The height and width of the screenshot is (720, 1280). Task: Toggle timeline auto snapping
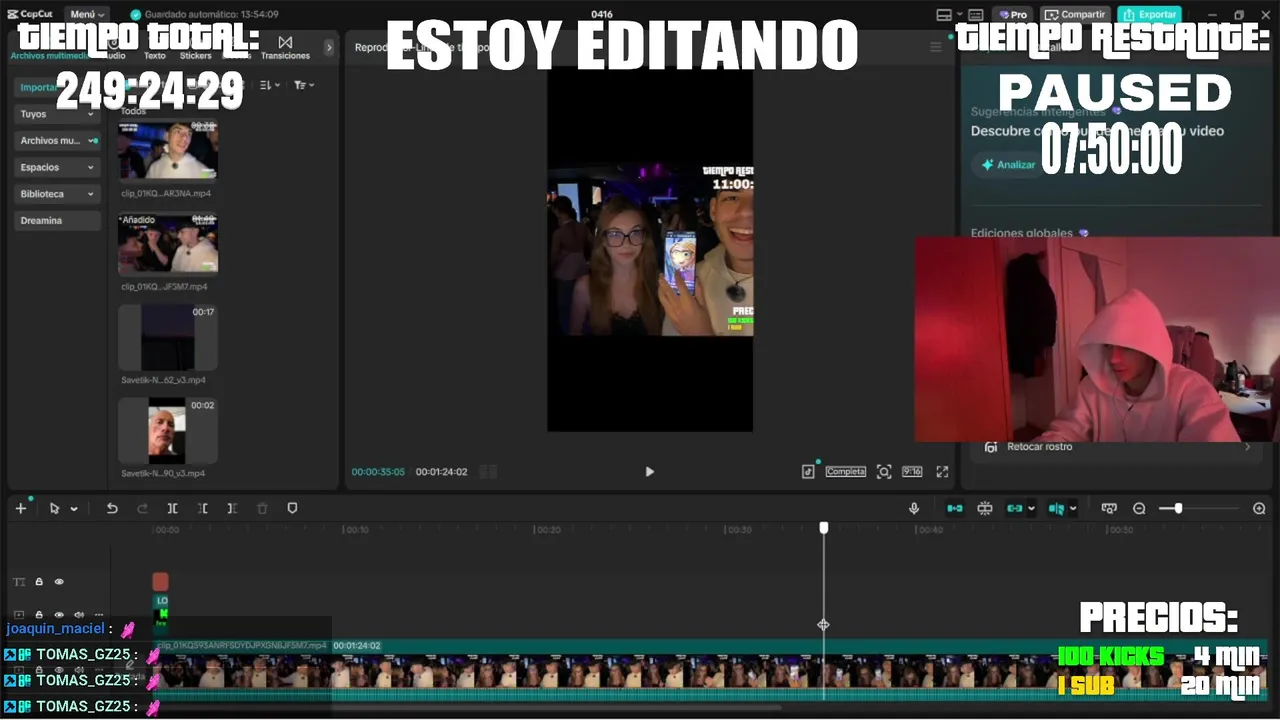[x=985, y=508]
